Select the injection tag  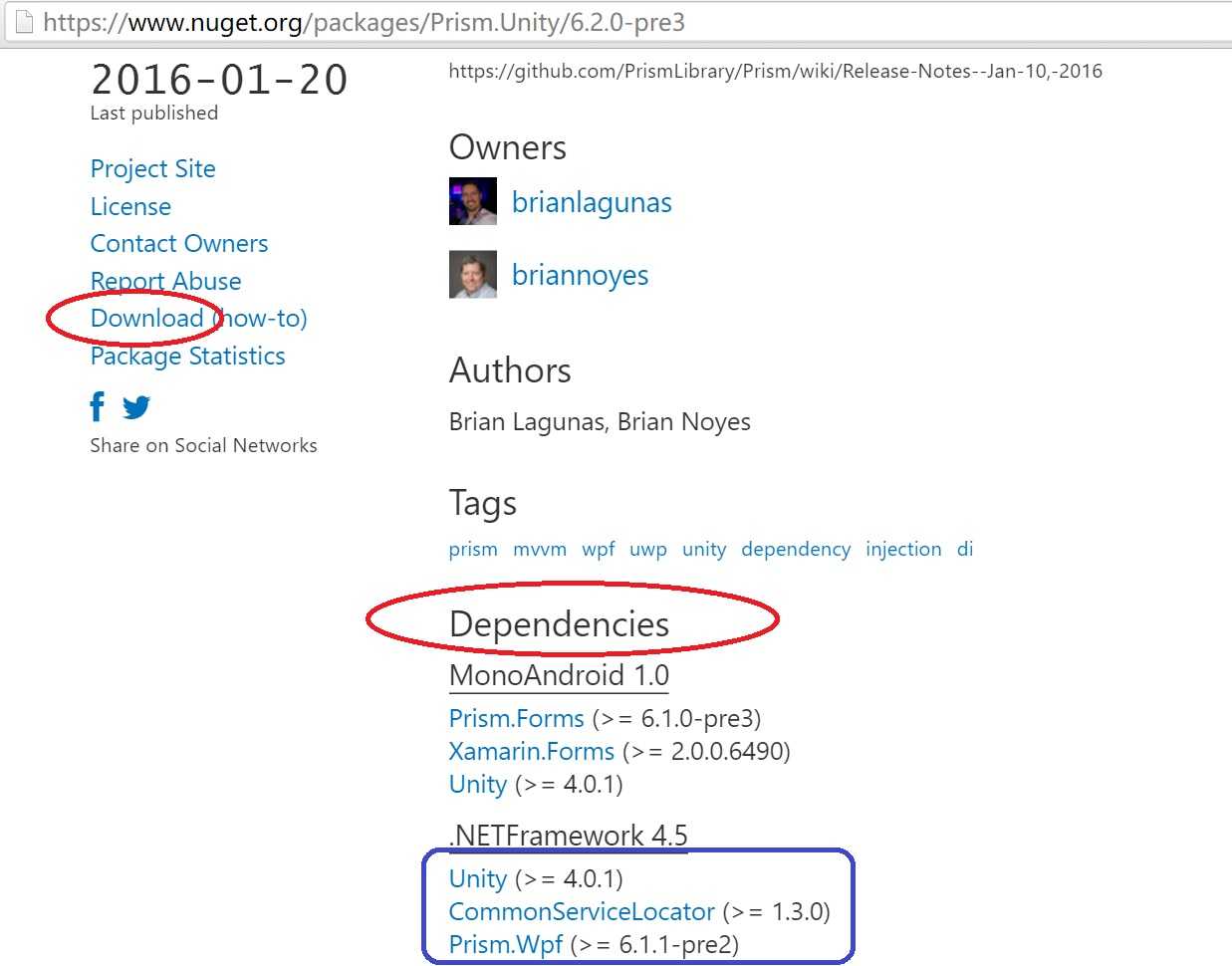pos(903,549)
